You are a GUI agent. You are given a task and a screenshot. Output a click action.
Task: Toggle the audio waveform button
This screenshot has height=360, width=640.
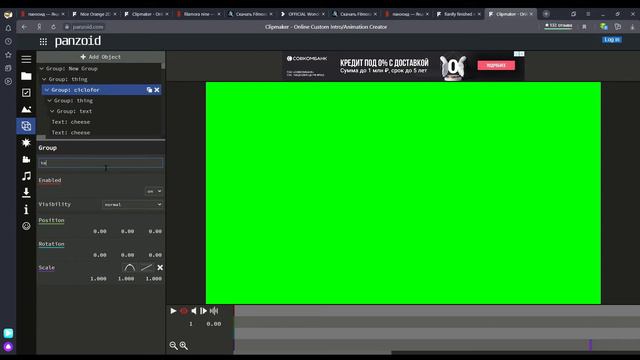(213, 311)
